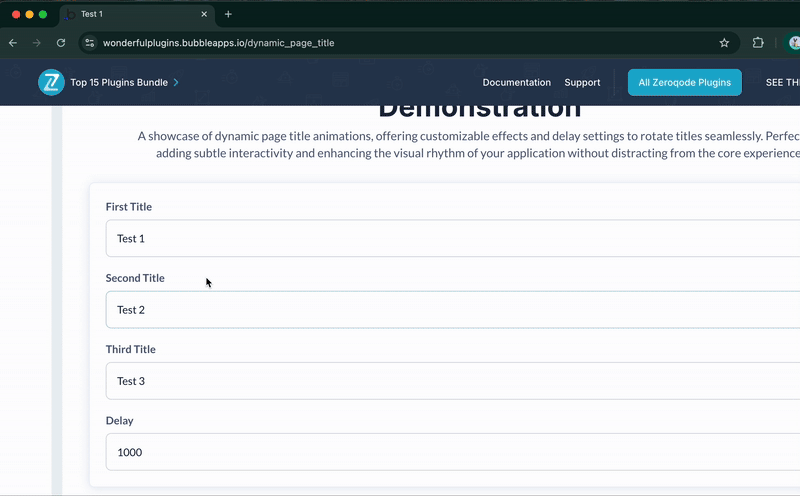Open the Support link
The height and width of the screenshot is (496, 800).
582,83
